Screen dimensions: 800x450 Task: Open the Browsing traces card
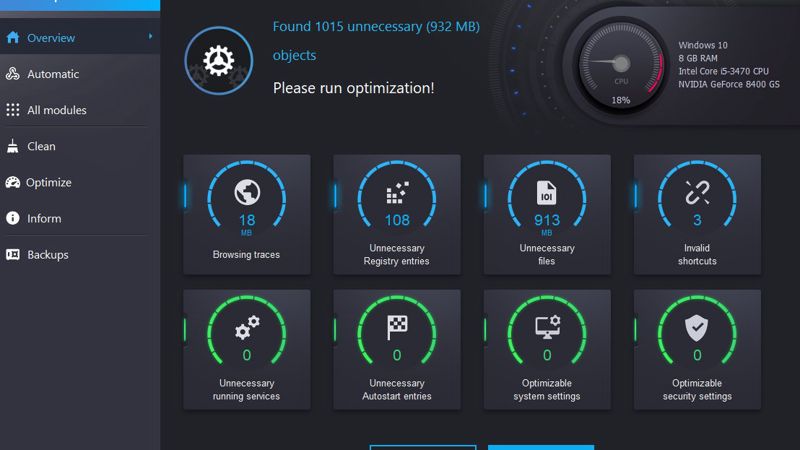coord(247,214)
